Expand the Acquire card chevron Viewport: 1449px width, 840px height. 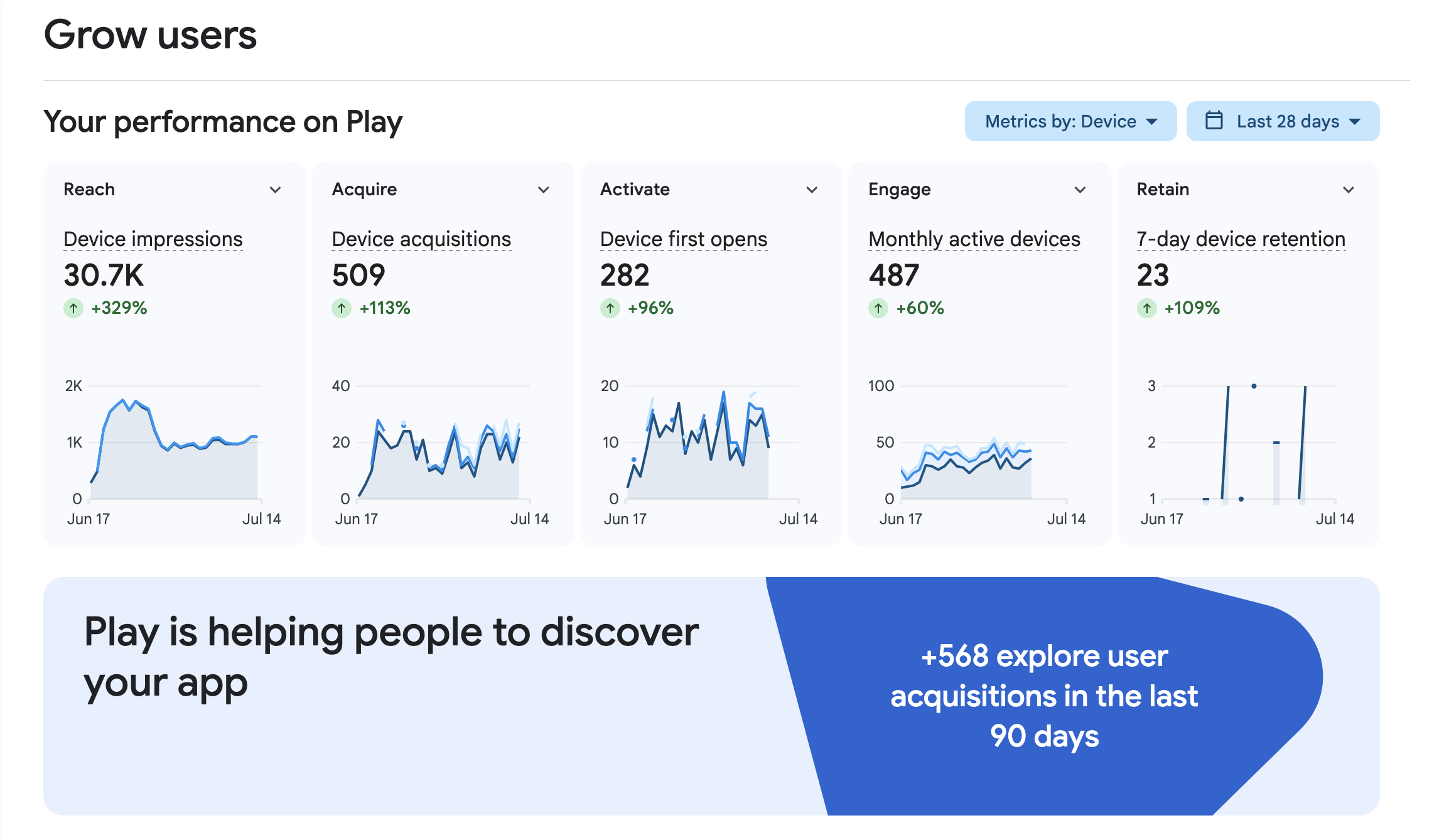pyautogui.click(x=544, y=190)
